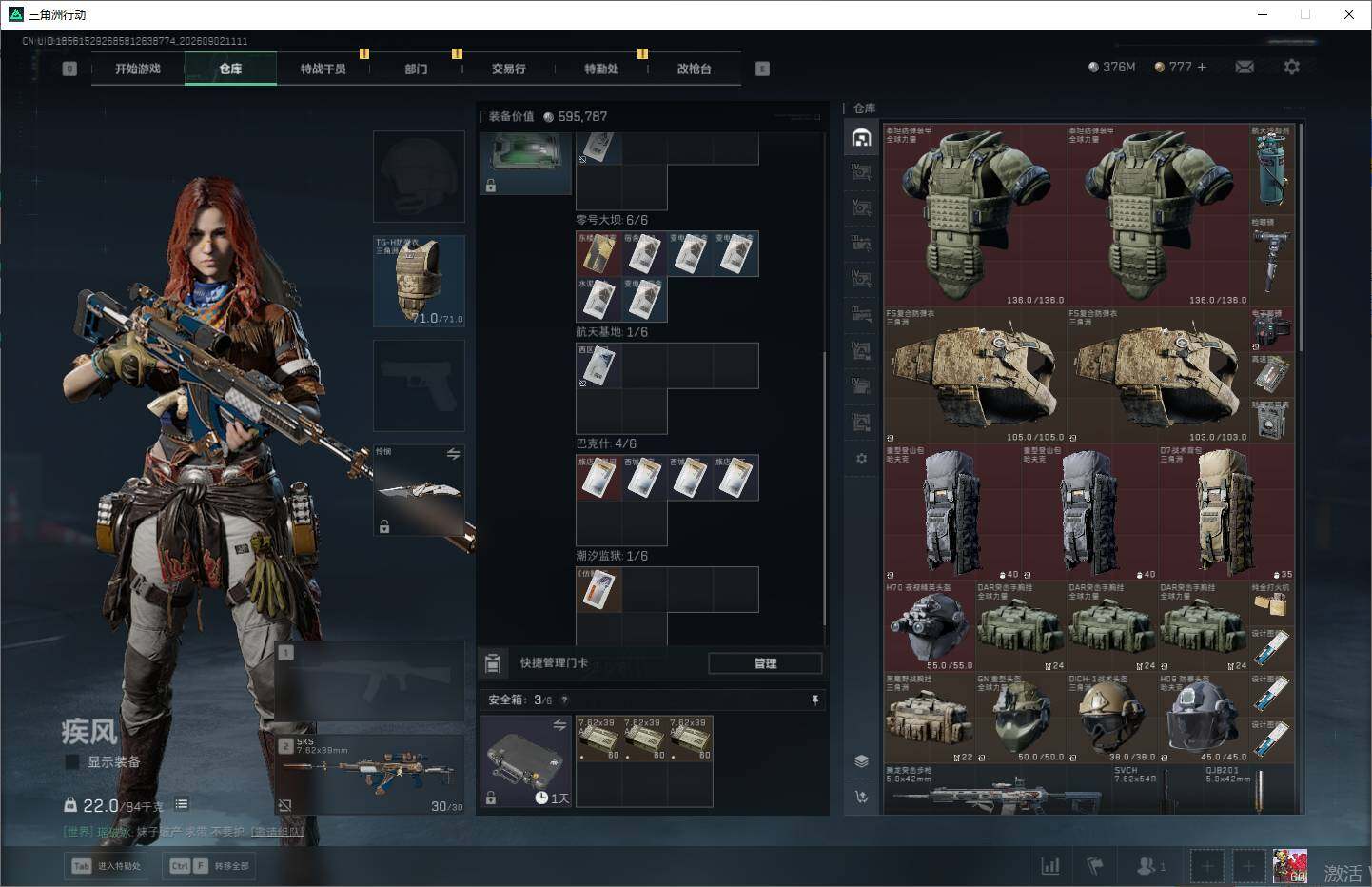Viewport: 1372px width, 887px height.
Task: Click the equipped TG-H armor slot
Action: click(419, 281)
